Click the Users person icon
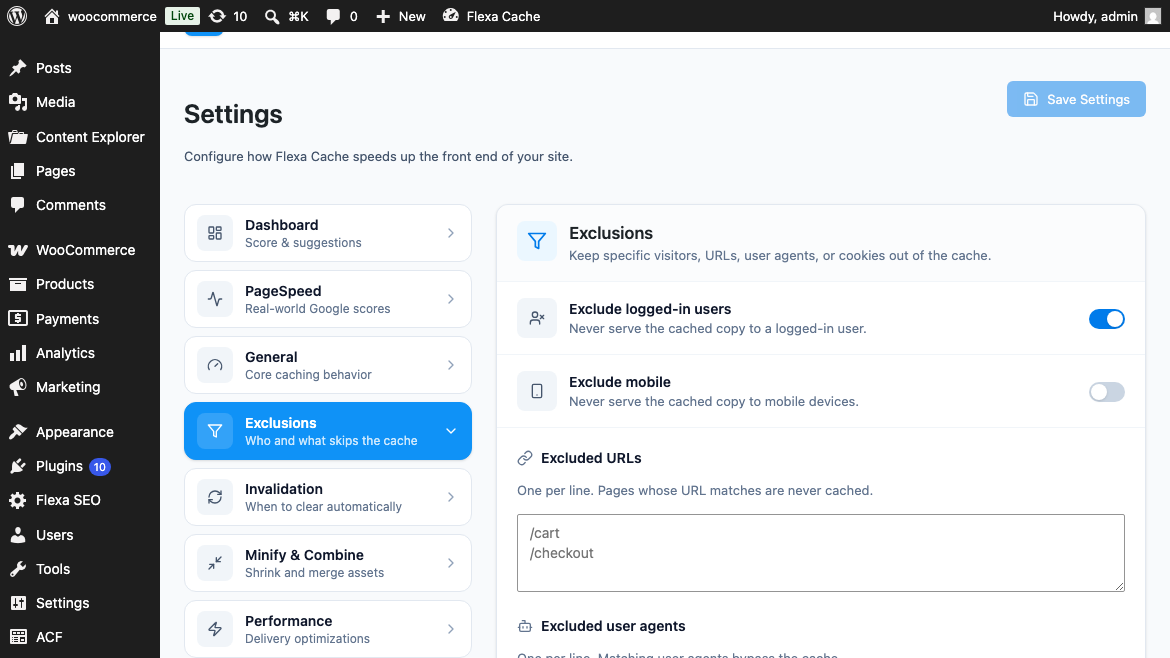This screenshot has width=1170, height=658. point(18,535)
